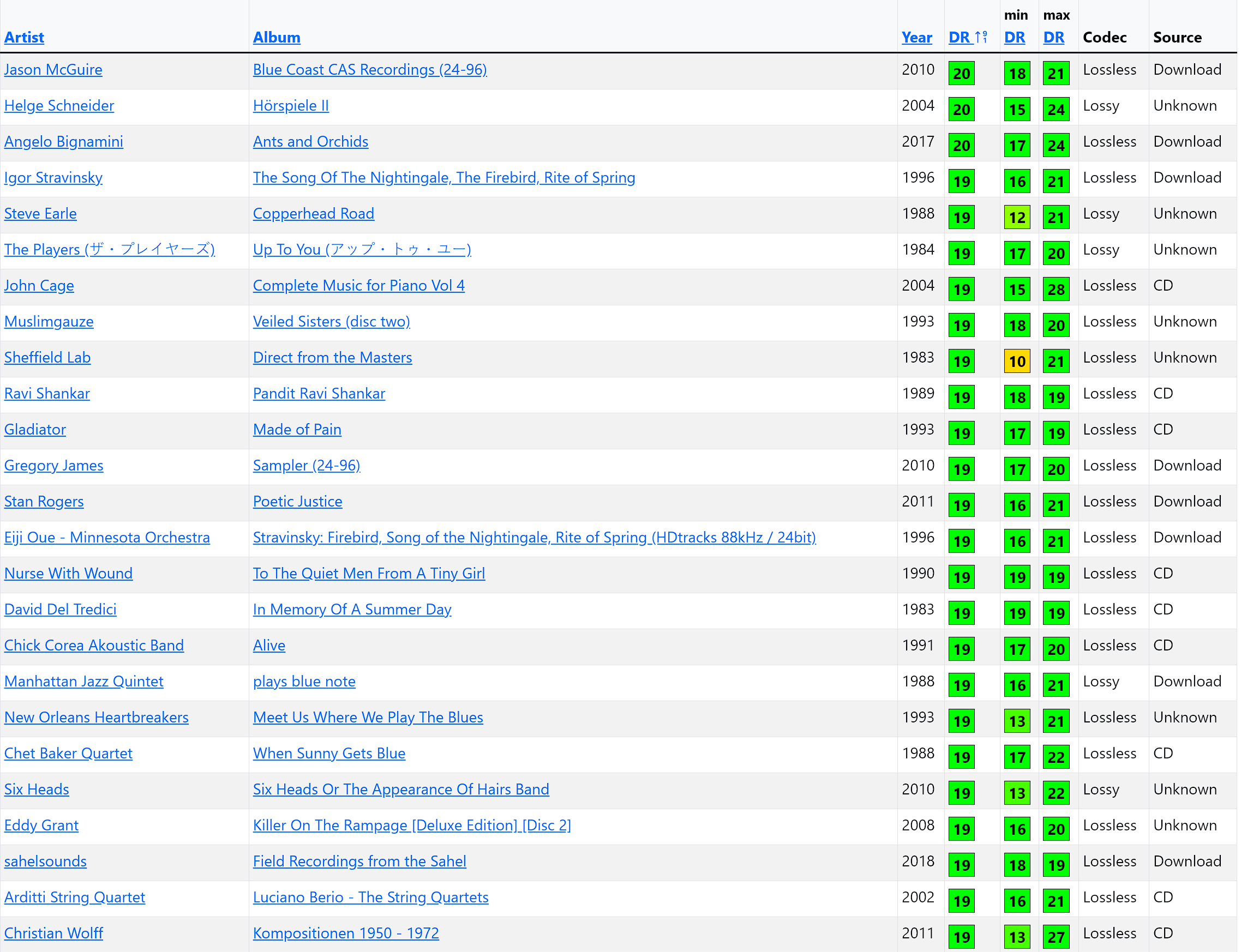Open Sampler (24-96) album link
This screenshot has height=952, width=1241.
point(307,465)
